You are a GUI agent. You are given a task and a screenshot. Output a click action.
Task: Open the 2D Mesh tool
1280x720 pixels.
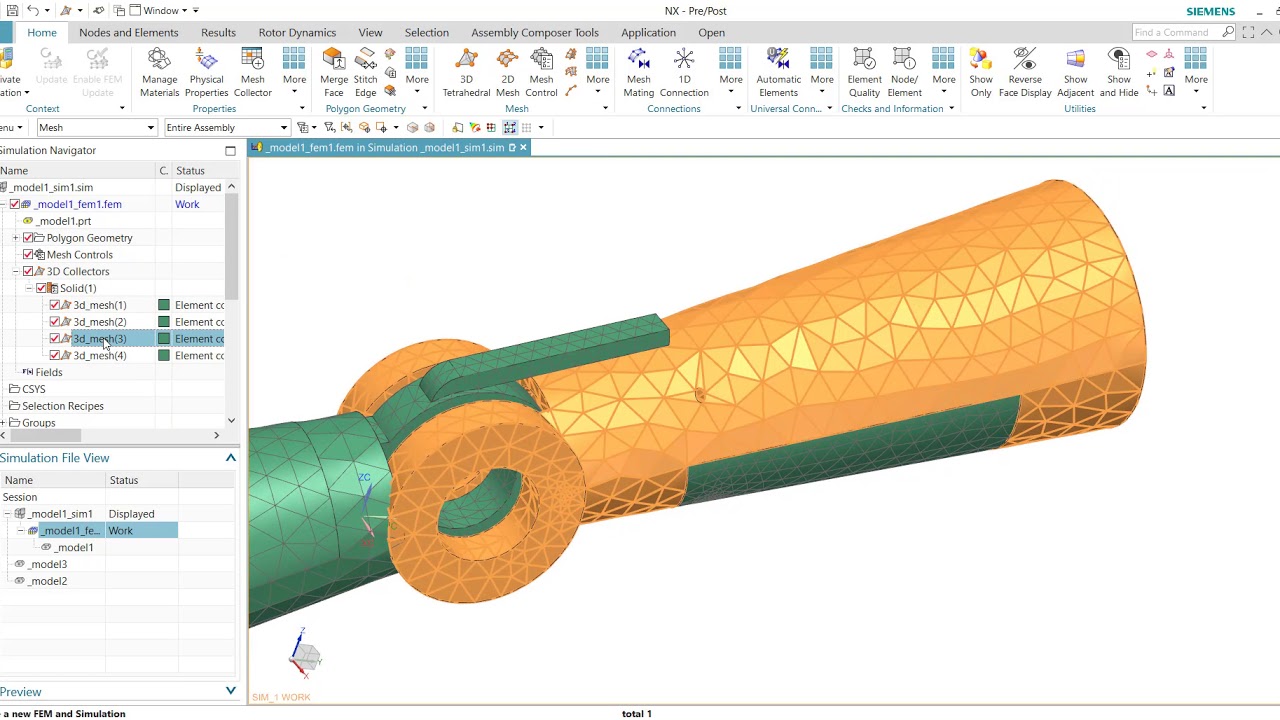[508, 72]
